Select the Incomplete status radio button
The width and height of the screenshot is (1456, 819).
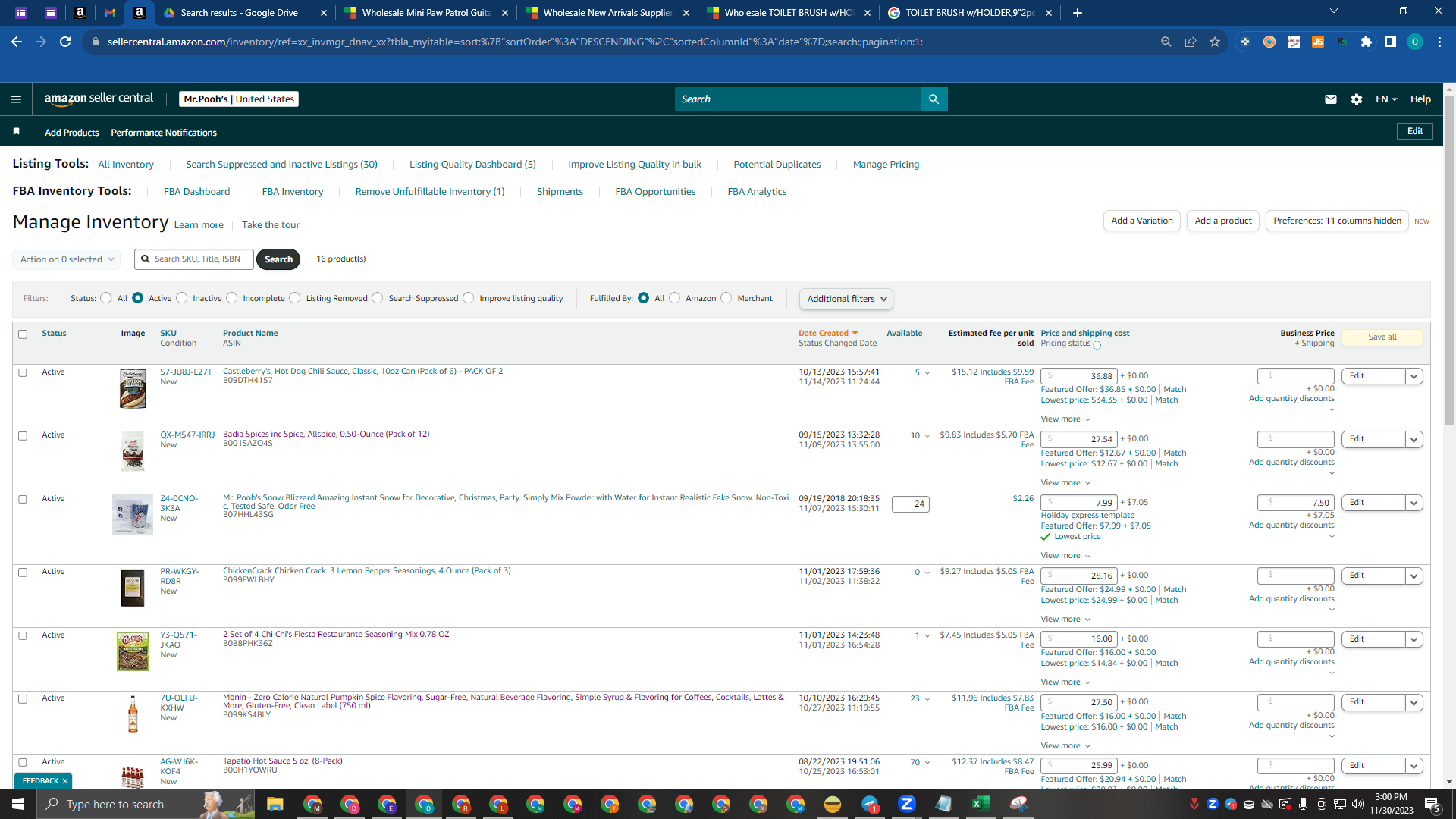point(232,298)
